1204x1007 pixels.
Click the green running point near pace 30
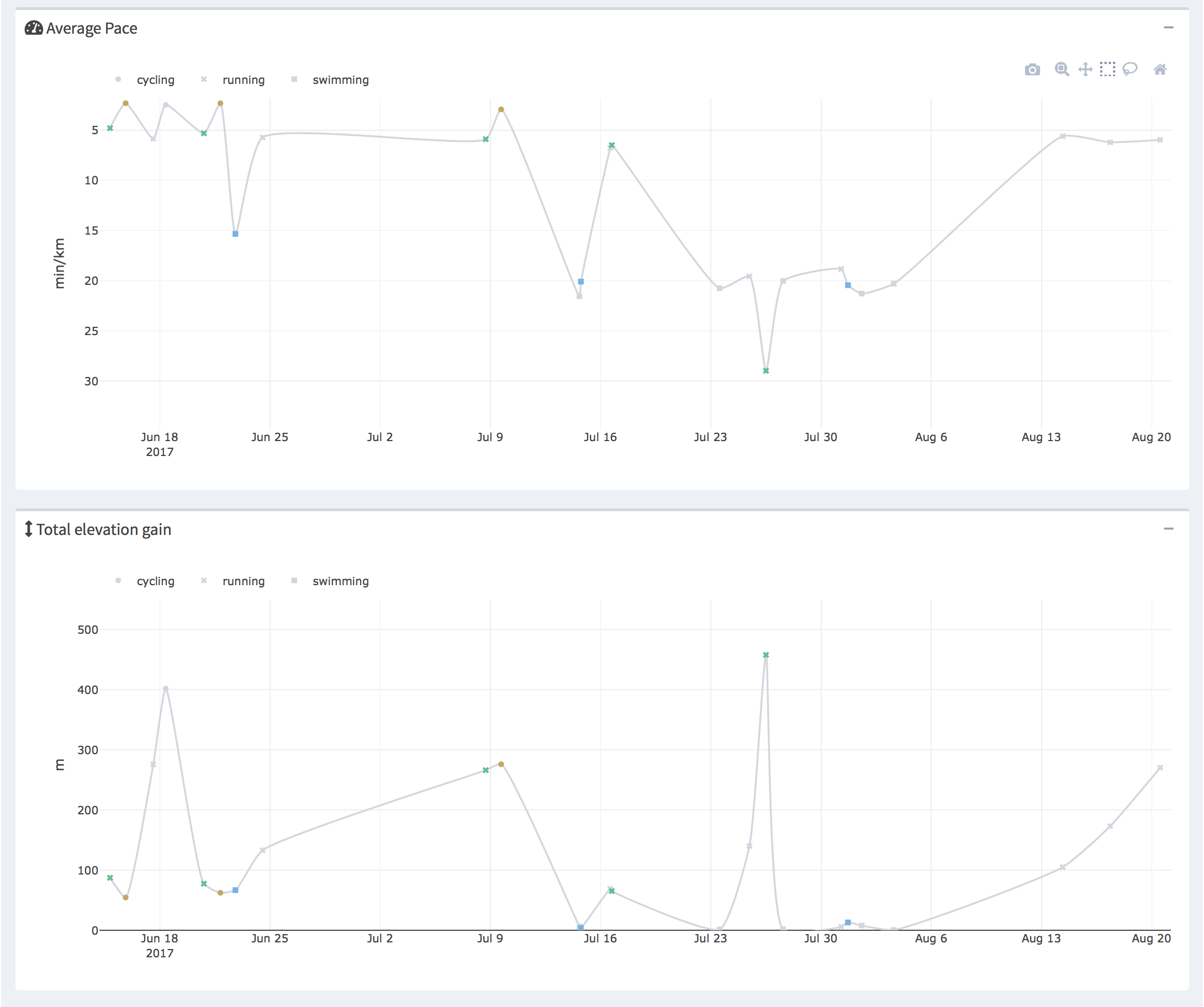point(765,371)
